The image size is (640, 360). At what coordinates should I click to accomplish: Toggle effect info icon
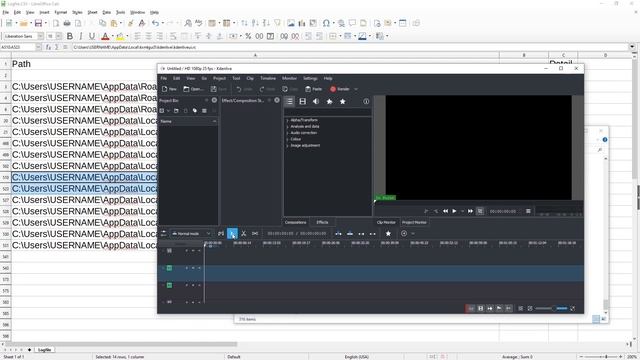tap(366, 101)
